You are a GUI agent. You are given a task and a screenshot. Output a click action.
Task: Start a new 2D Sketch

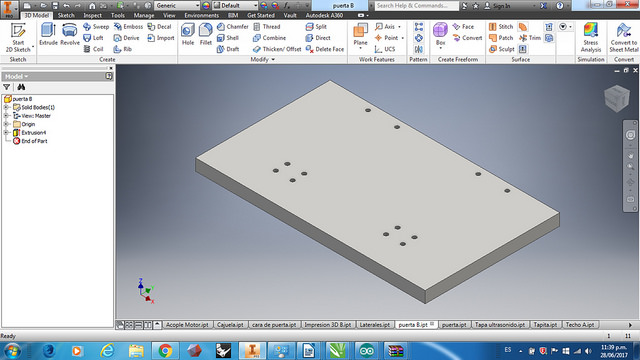click(x=18, y=38)
